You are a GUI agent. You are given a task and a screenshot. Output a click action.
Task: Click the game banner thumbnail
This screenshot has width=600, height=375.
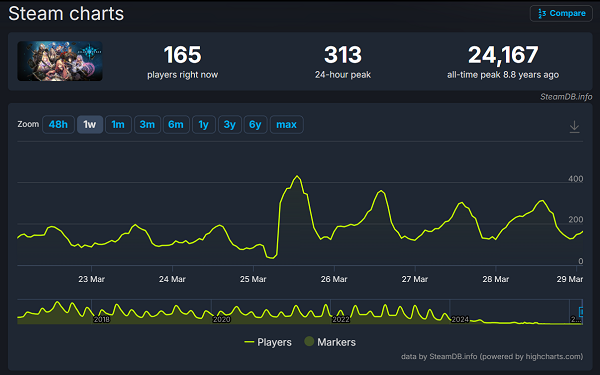pyautogui.click(x=60, y=61)
